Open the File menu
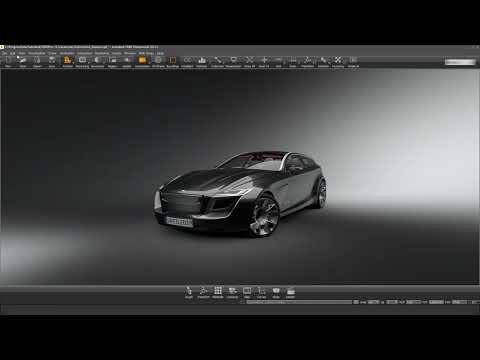The width and height of the screenshot is (480, 360). 4,53
